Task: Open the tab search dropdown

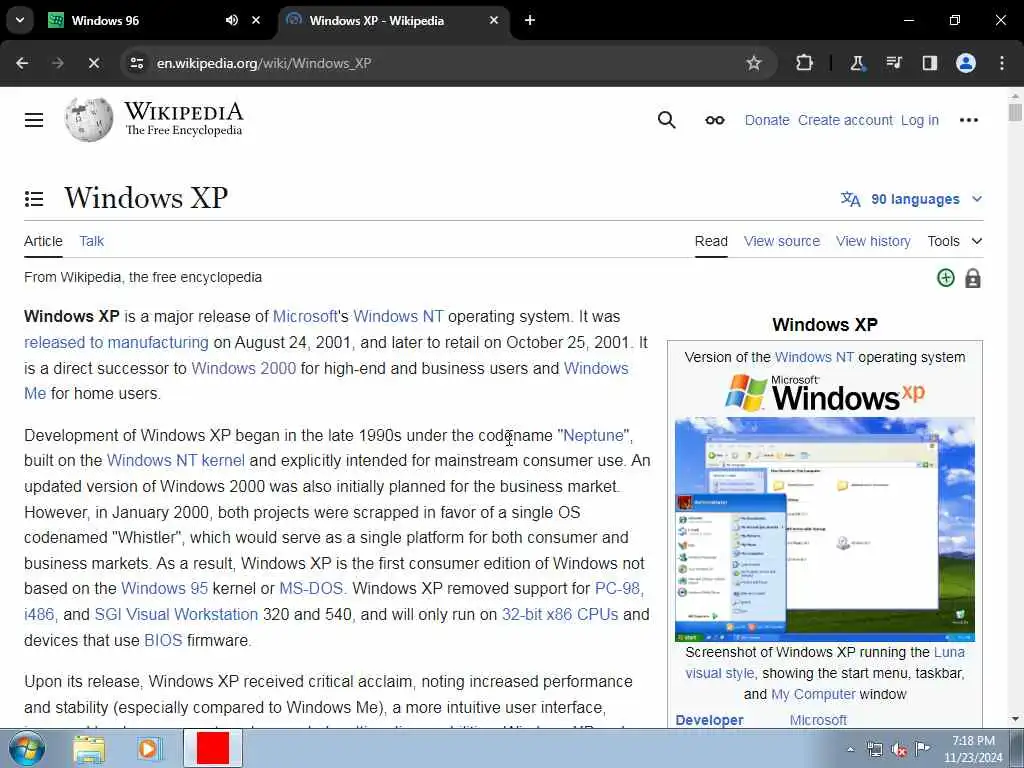Action: pyautogui.click(x=20, y=20)
